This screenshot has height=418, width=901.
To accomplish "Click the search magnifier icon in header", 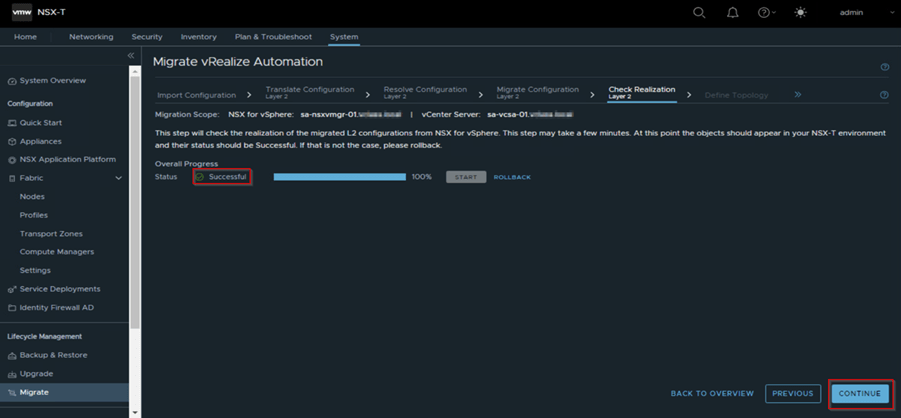I will pyautogui.click(x=699, y=13).
